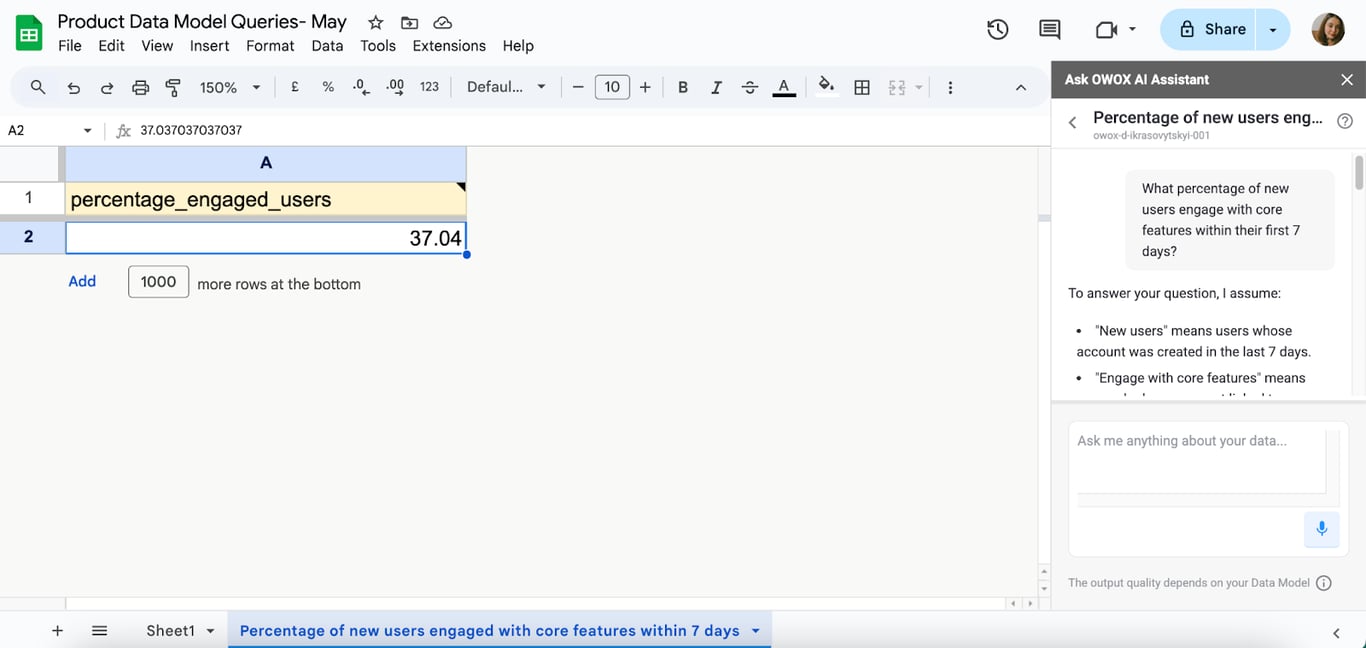Open the all sheets list icon

pos(99,631)
